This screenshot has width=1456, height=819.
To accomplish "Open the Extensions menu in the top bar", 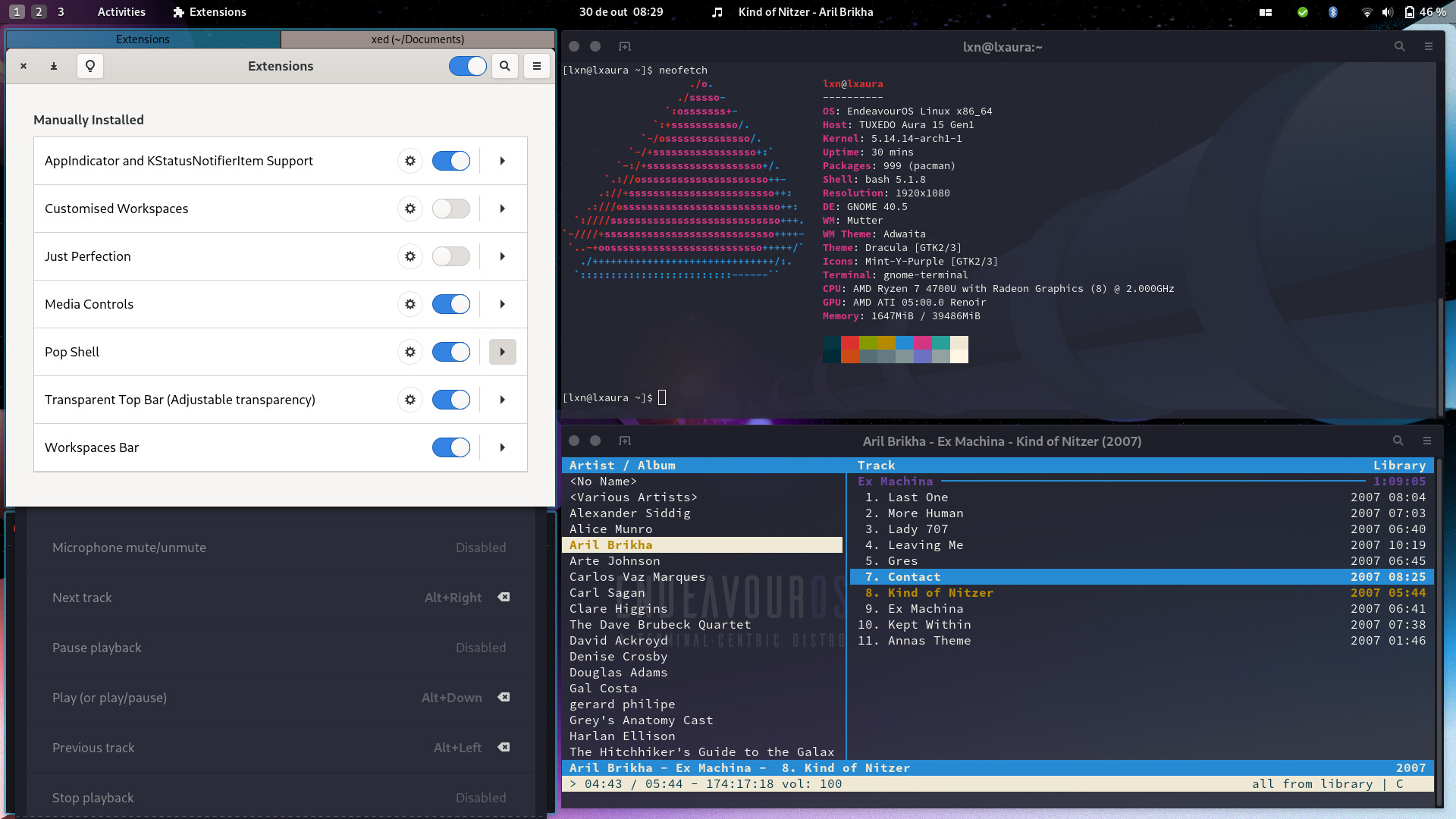I will click(x=209, y=12).
